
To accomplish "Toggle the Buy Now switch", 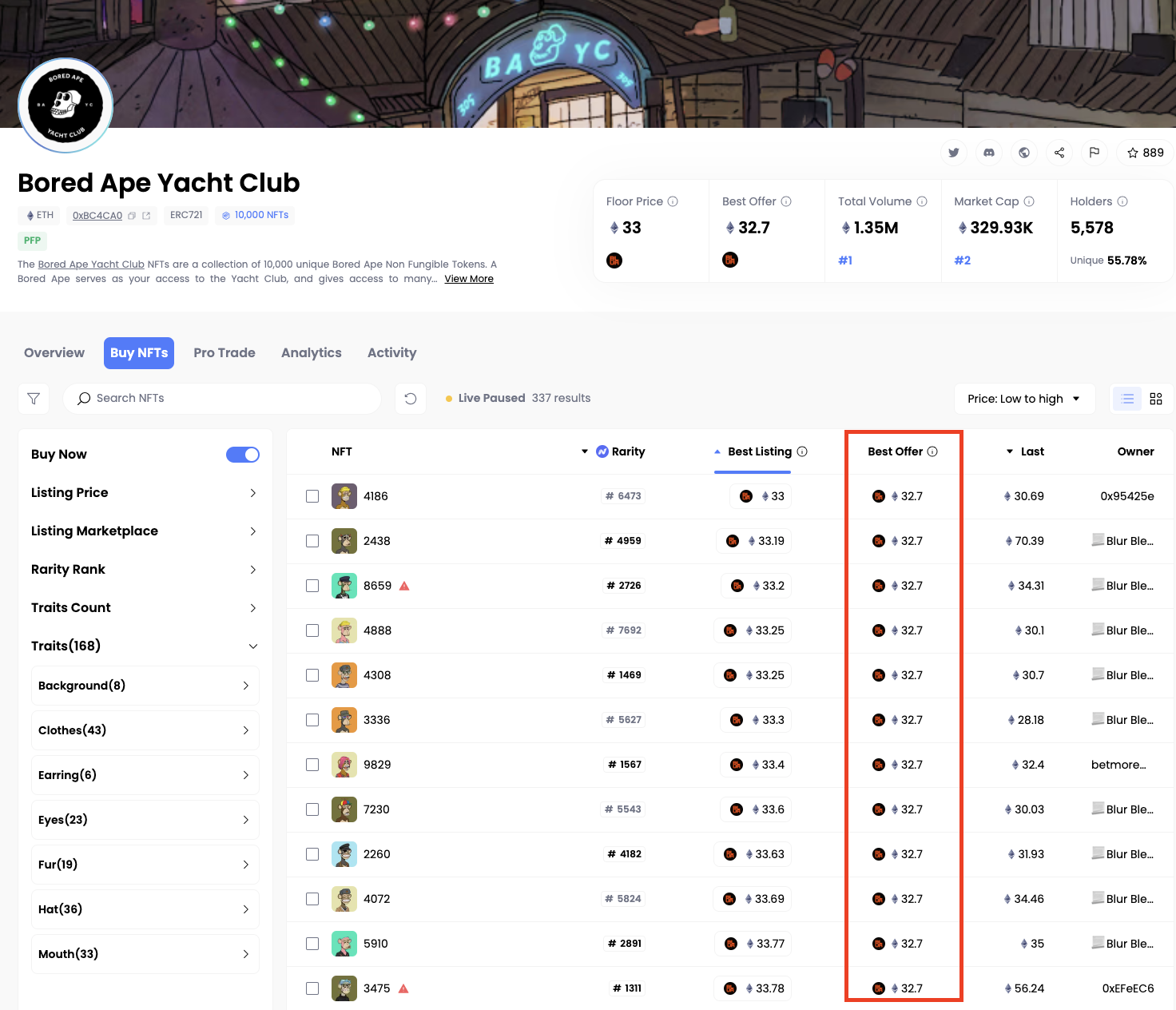I will [x=243, y=455].
